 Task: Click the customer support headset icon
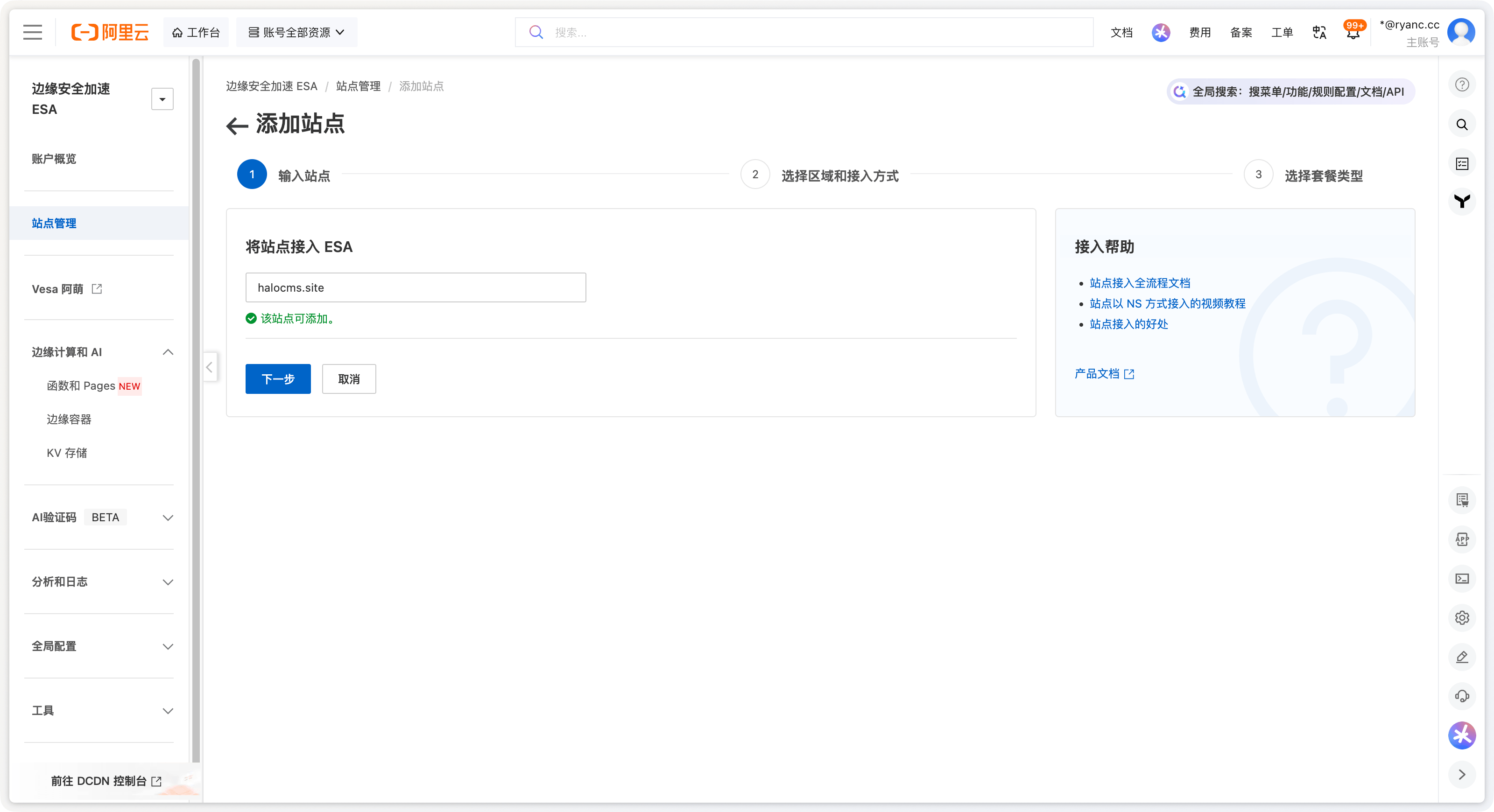tap(1461, 696)
